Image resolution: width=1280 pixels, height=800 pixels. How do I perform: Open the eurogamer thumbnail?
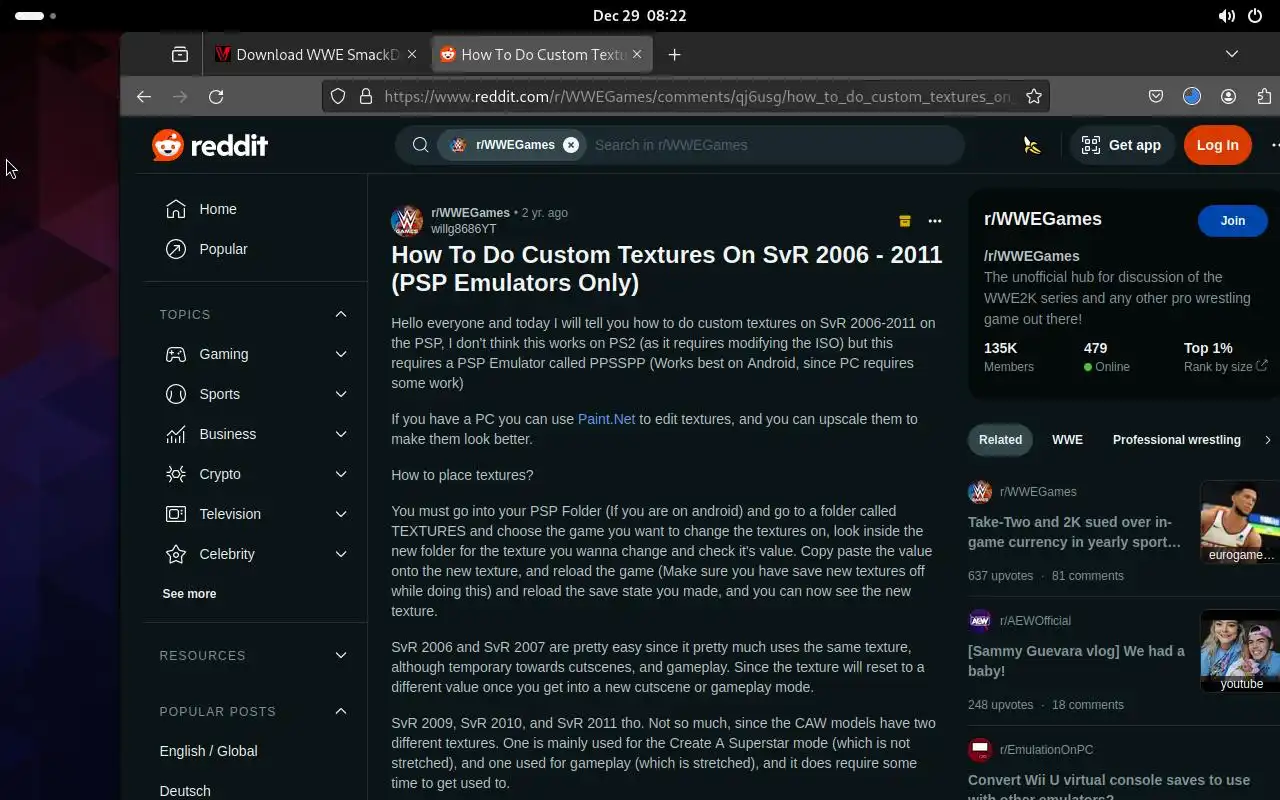point(1240,522)
